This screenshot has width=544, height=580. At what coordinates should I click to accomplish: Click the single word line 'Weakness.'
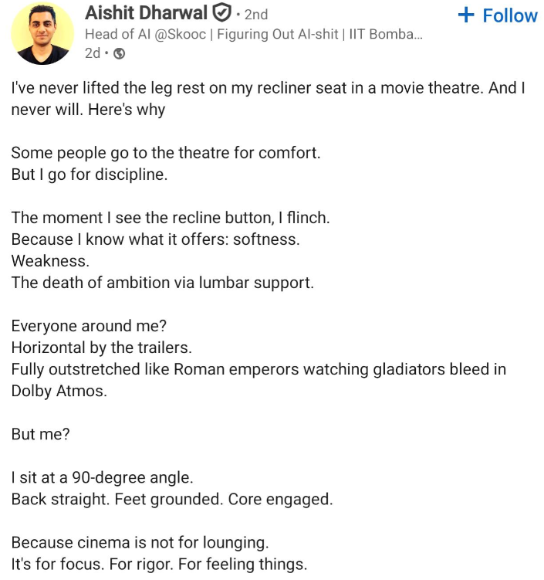coord(50,261)
